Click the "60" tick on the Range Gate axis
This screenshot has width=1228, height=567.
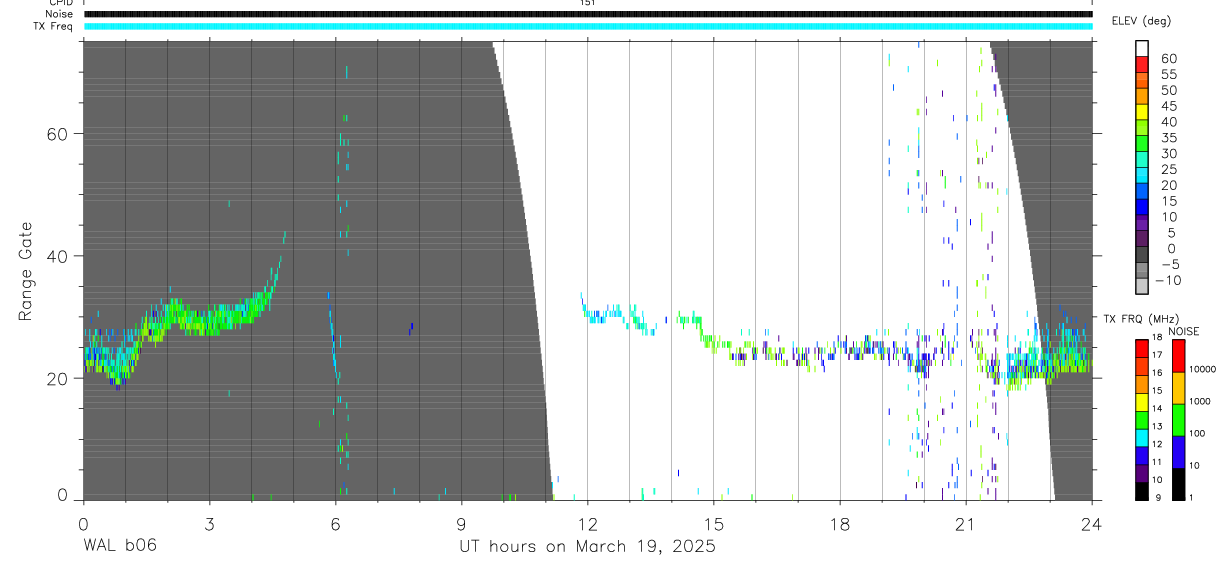[59, 134]
